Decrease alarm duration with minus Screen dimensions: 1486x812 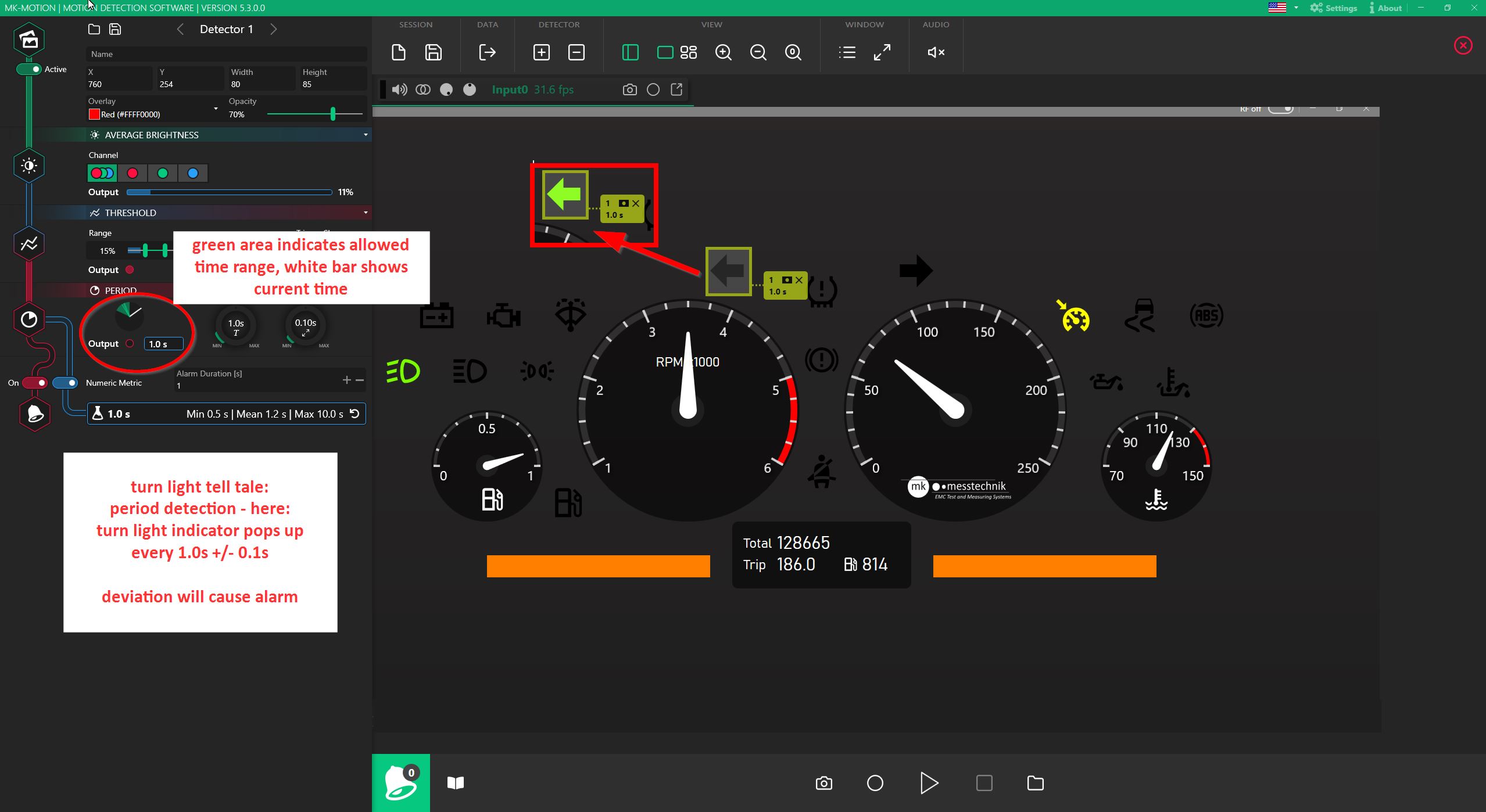click(360, 380)
